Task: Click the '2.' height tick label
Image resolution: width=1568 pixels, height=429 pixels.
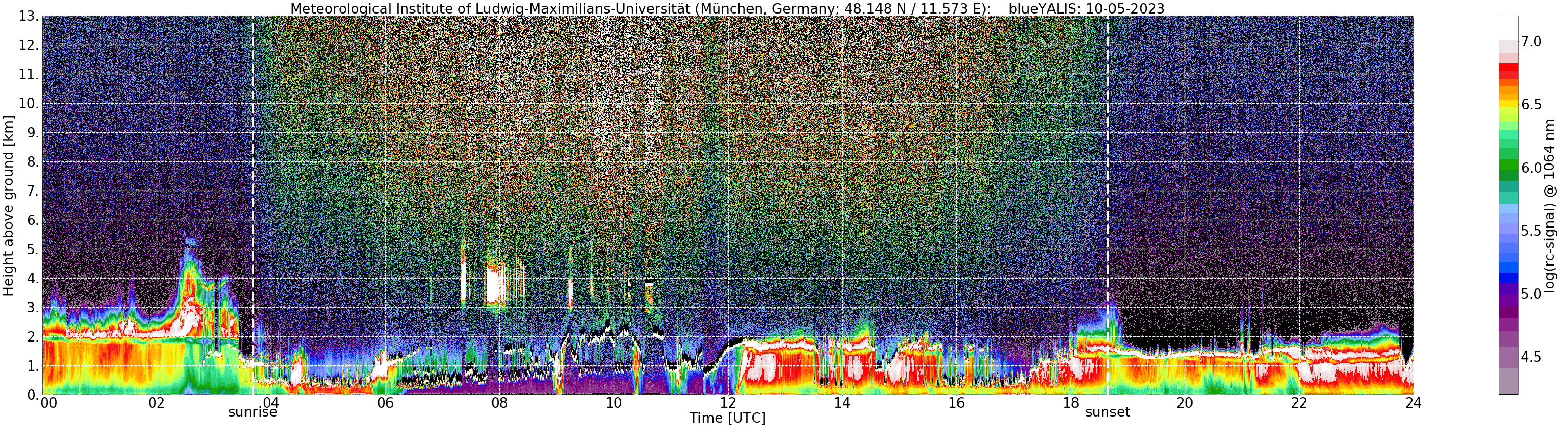Action: [33, 337]
